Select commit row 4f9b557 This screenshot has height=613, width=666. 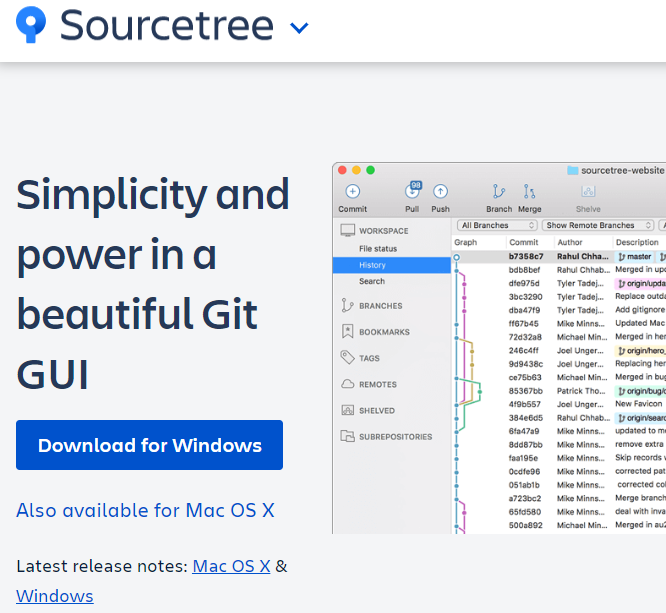[x=559, y=404]
